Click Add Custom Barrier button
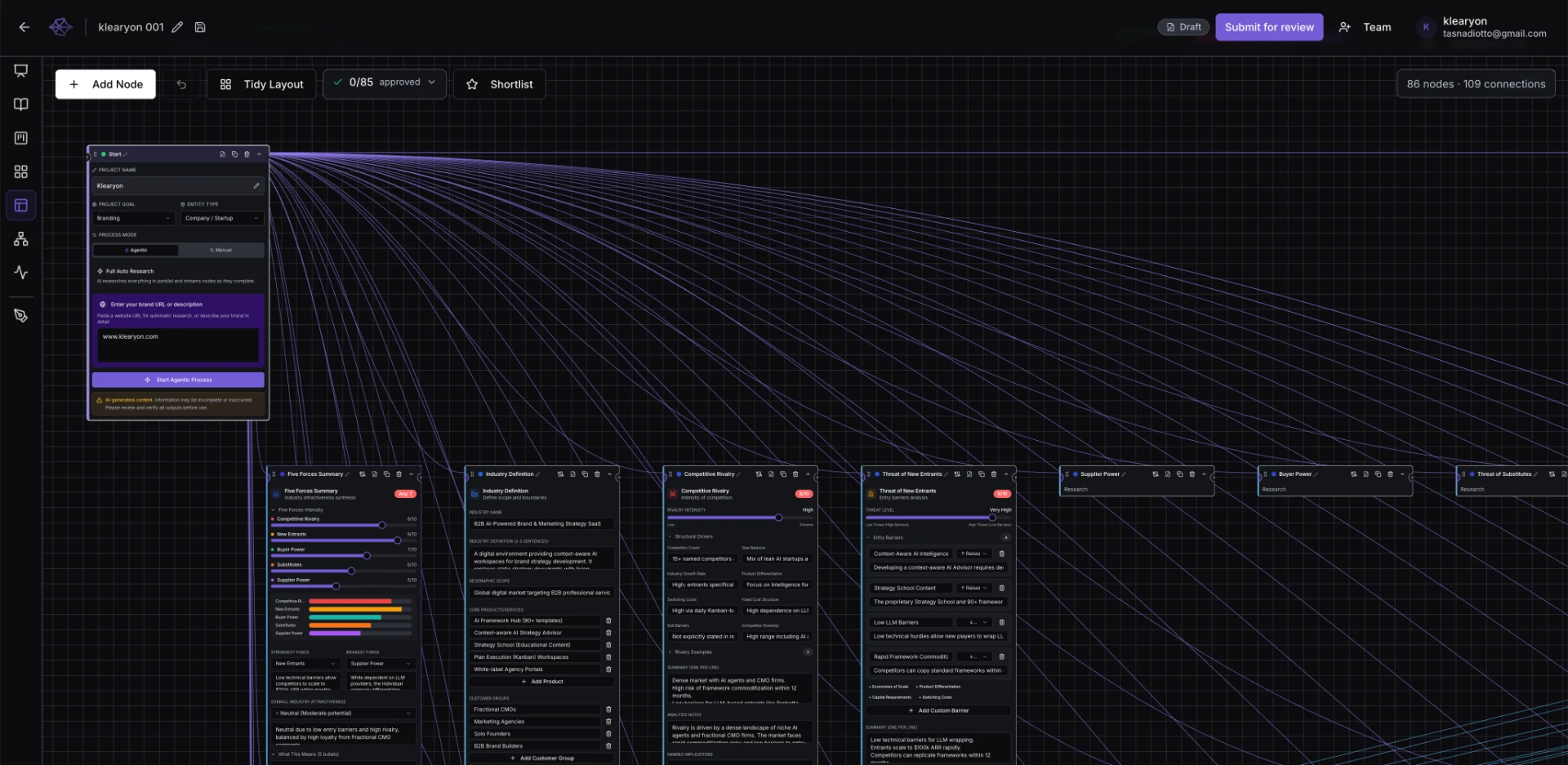Image resolution: width=1568 pixels, height=765 pixels. (938, 710)
